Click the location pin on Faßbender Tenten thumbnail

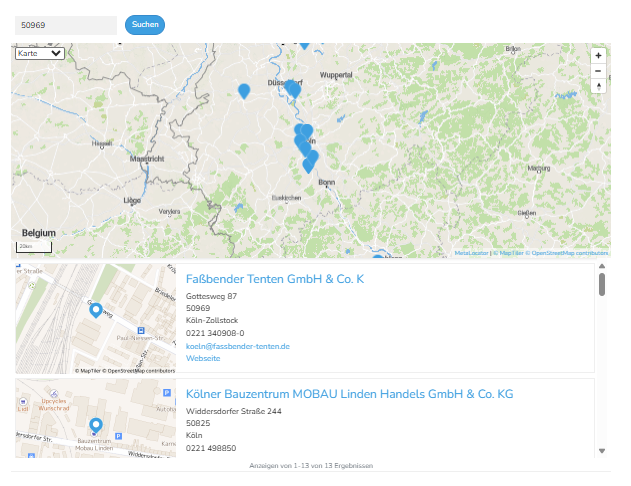96,310
